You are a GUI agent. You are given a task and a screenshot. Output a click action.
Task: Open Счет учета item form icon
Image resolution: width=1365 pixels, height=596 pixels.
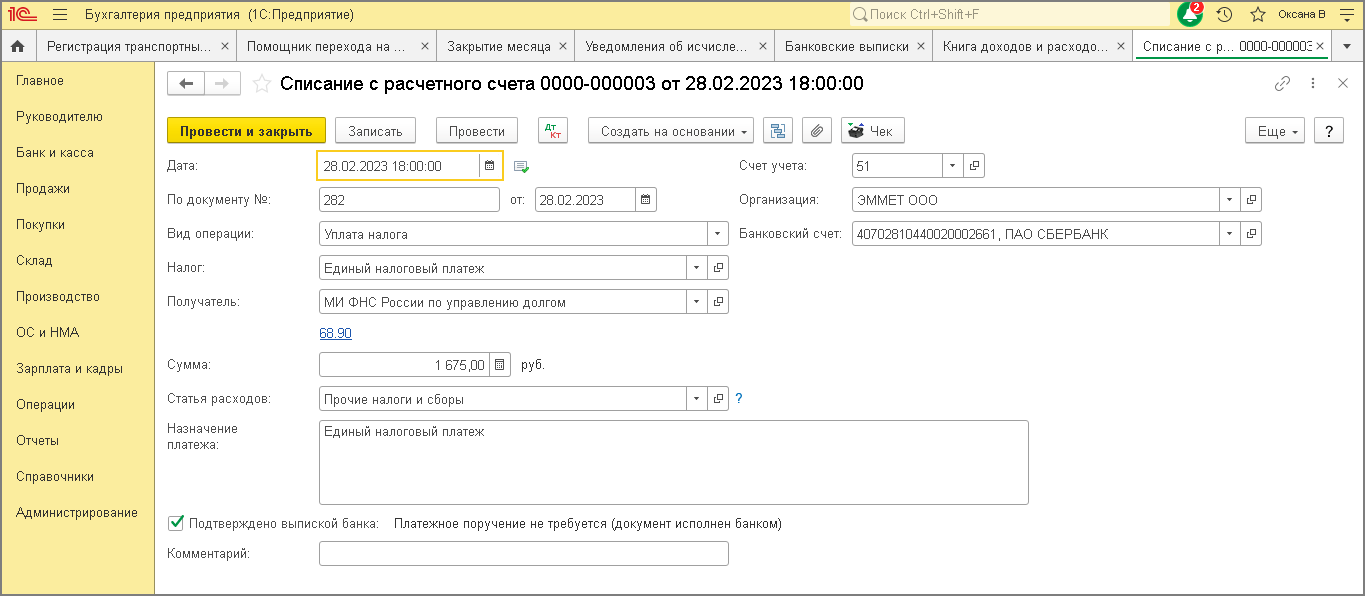(x=975, y=166)
